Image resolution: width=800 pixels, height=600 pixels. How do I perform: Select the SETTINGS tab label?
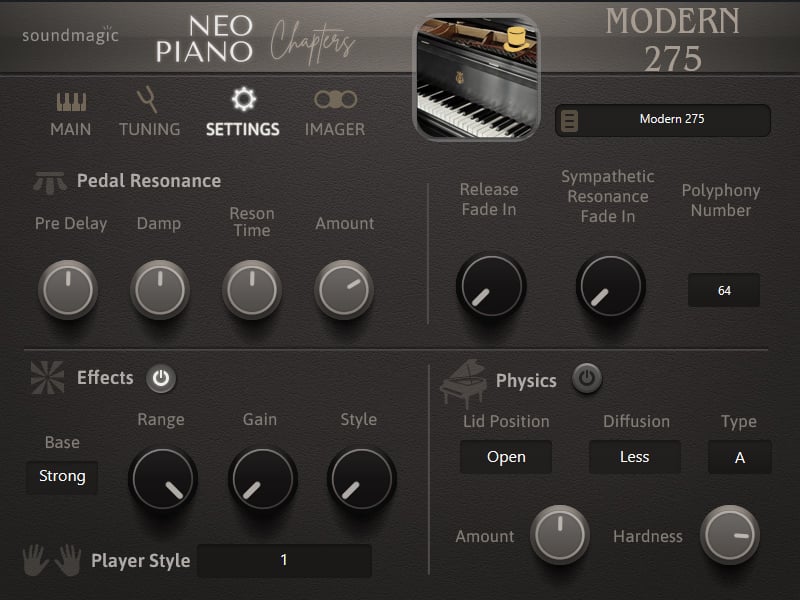[x=243, y=130]
